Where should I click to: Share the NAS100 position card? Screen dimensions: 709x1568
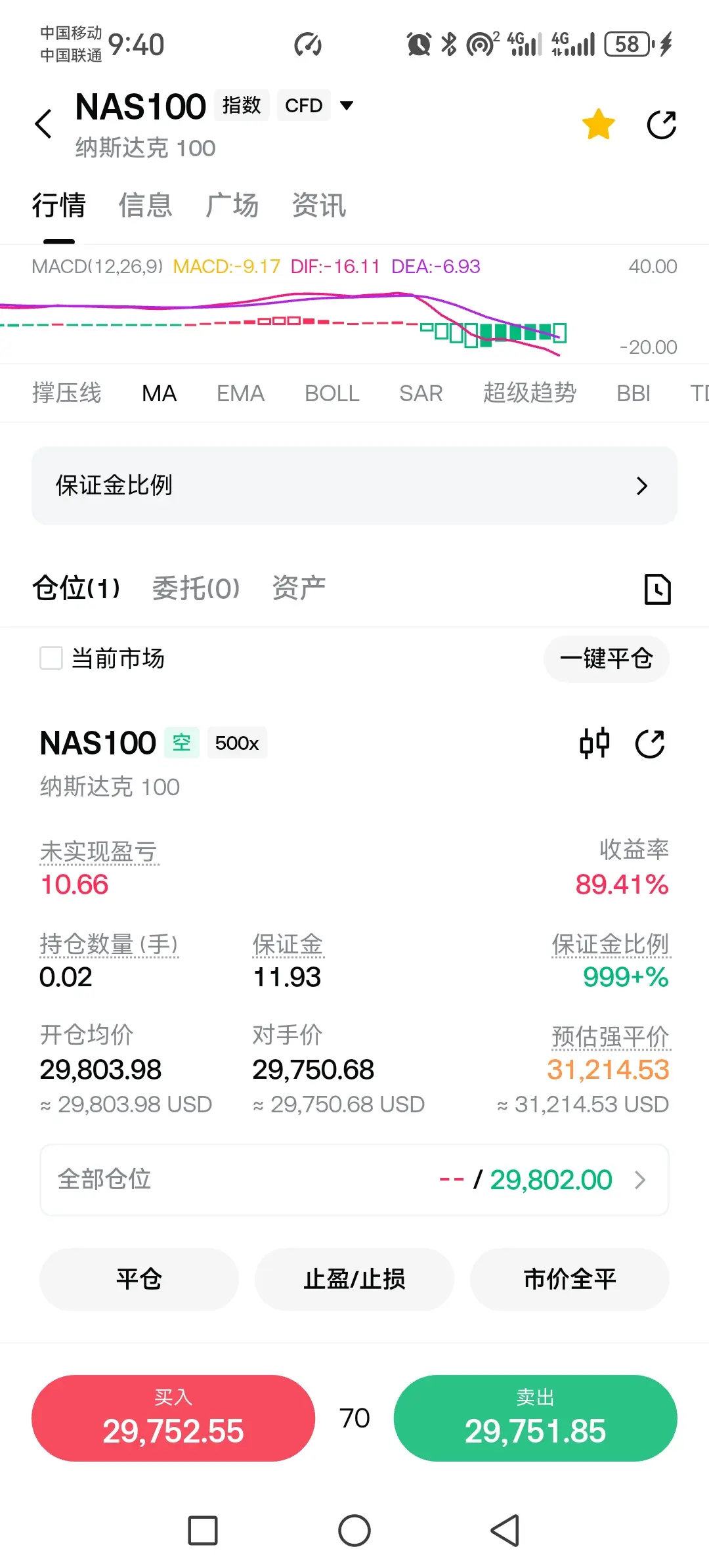[650, 744]
